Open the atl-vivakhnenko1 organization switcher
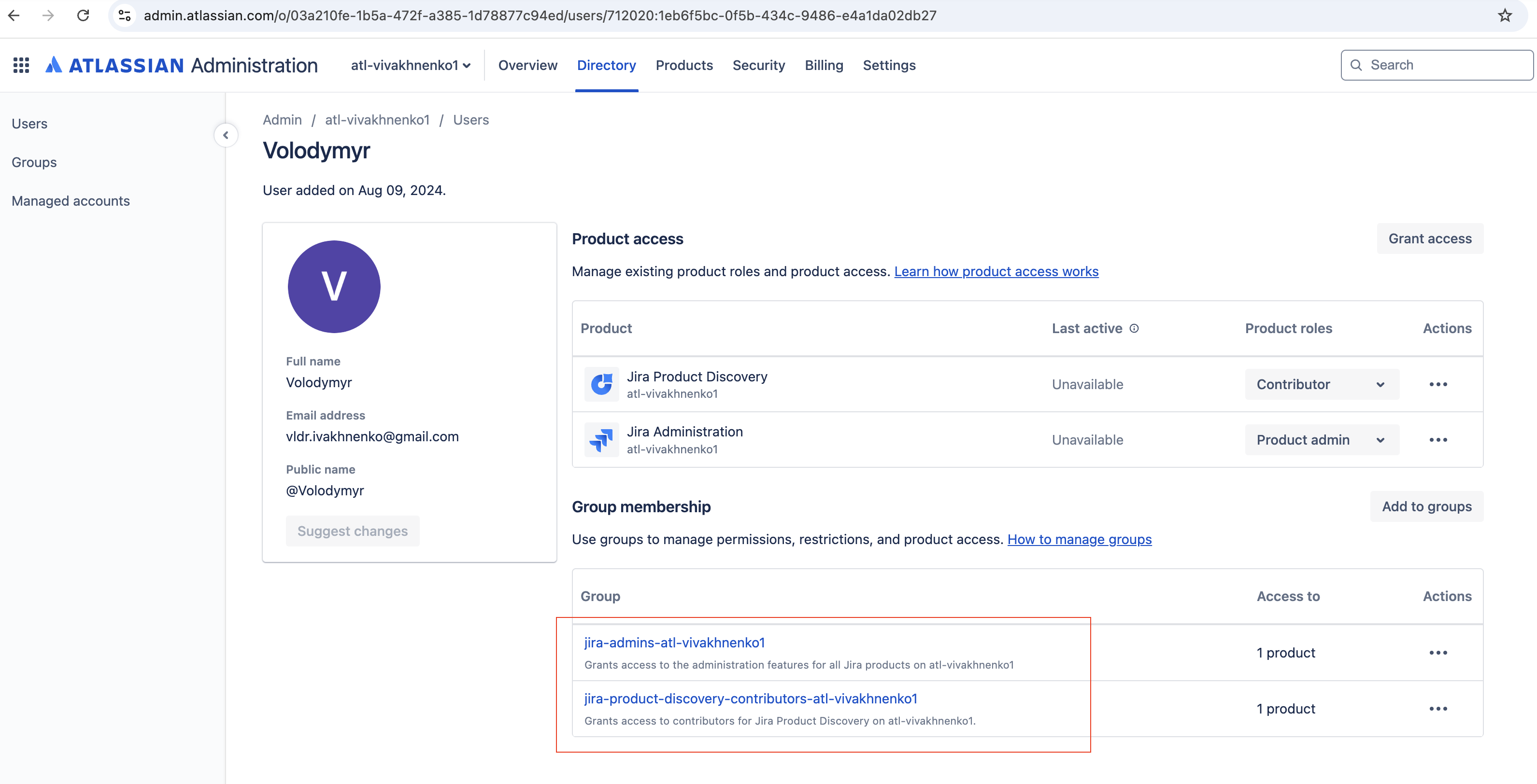1537x784 pixels. click(411, 65)
